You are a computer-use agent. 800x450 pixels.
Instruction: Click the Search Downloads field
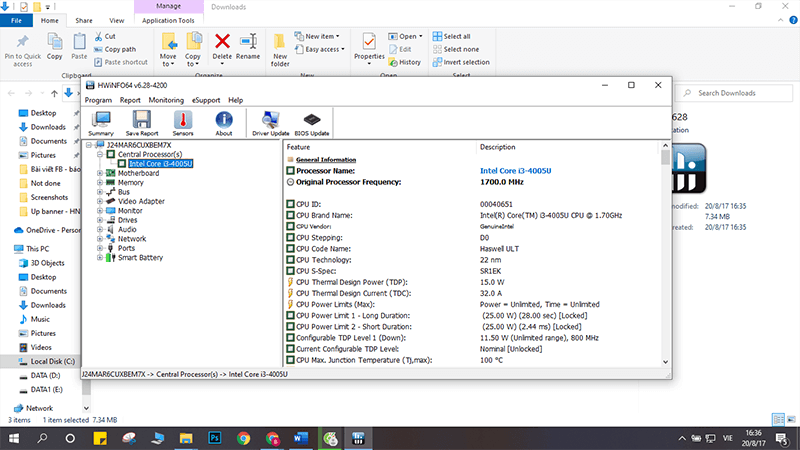coord(735,93)
